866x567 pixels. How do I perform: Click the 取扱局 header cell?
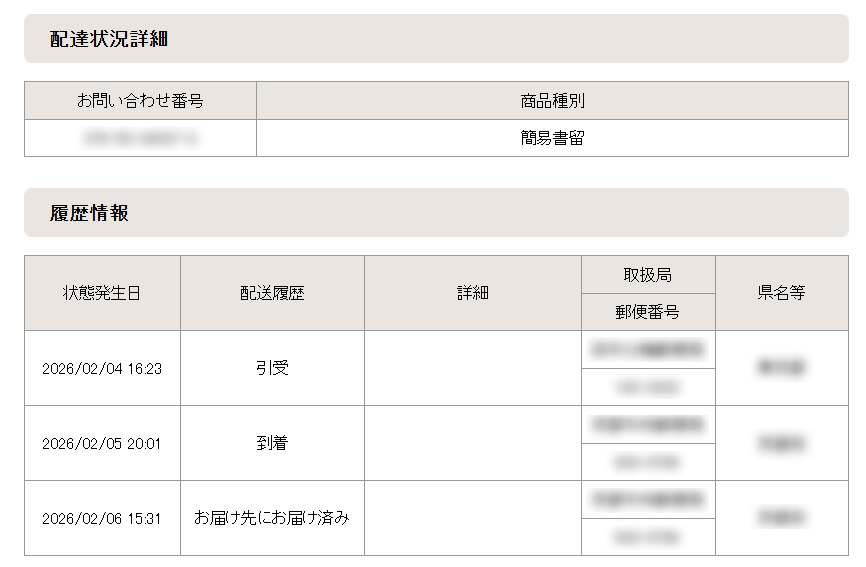click(x=648, y=275)
